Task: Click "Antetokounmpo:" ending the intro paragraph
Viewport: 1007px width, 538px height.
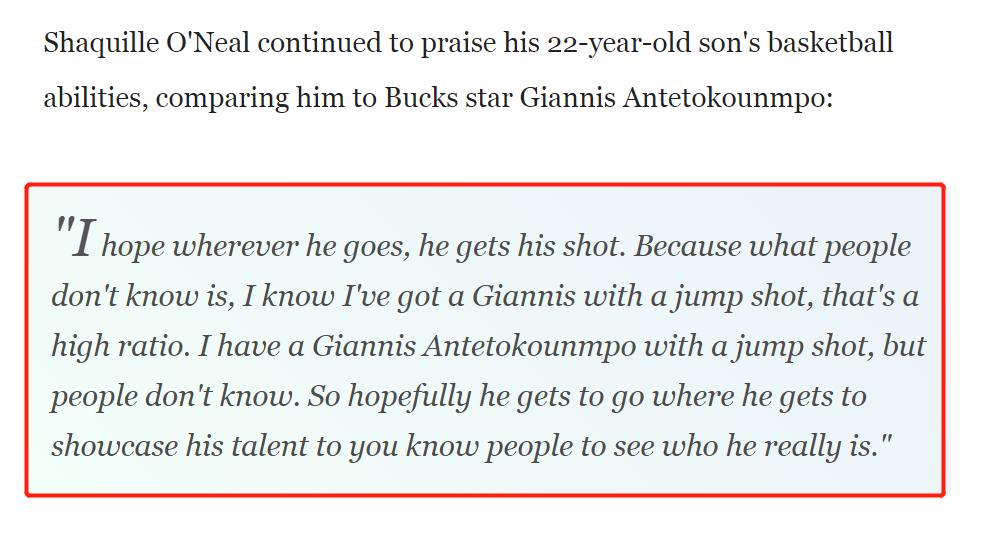Action: [x=726, y=99]
